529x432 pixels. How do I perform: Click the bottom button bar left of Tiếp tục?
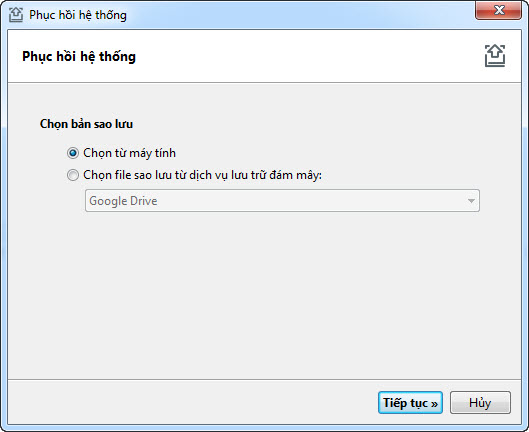[192, 402]
